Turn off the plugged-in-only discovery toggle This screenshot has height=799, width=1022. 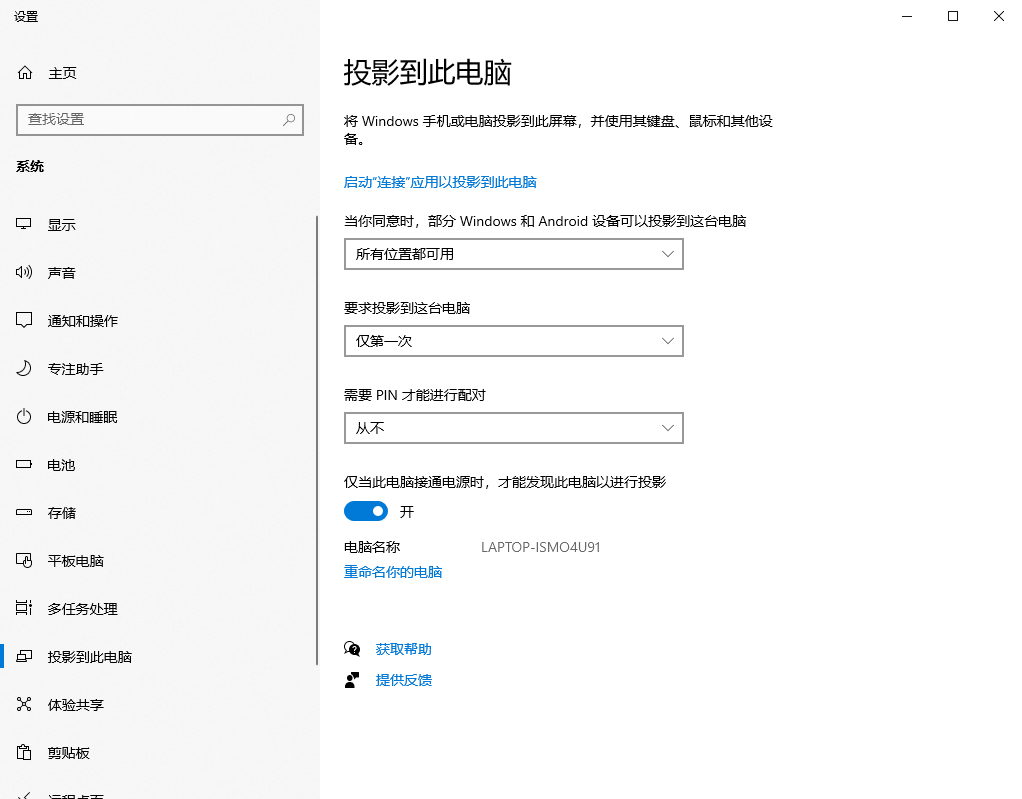(x=366, y=511)
